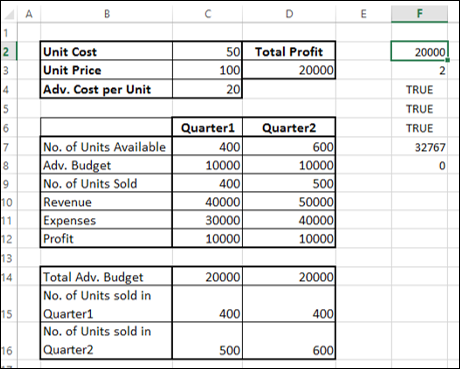The image size is (460, 369).
Task: Click the Unit Cost value 50
Action: [x=207, y=51]
